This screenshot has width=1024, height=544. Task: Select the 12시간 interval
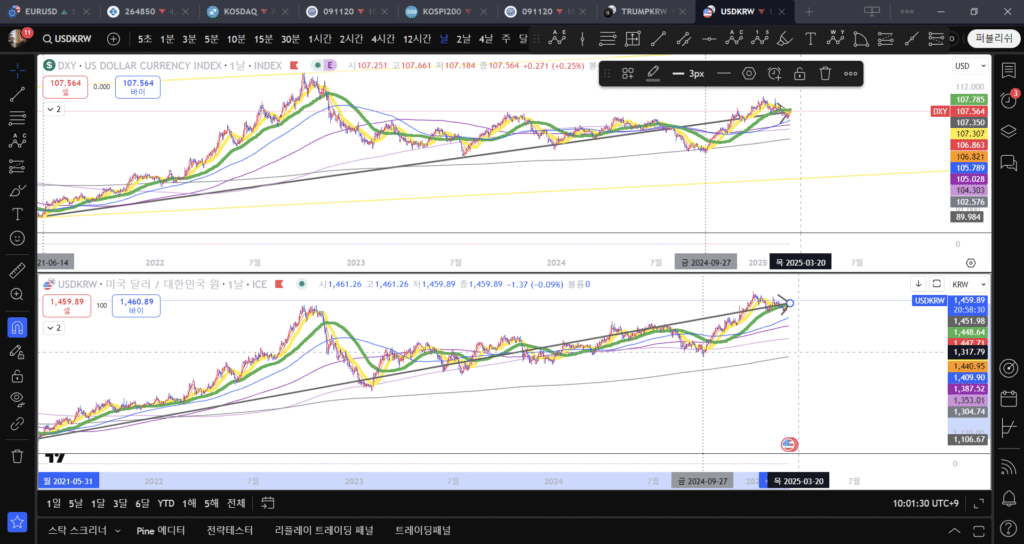pyautogui.click(x=417, y=39)
